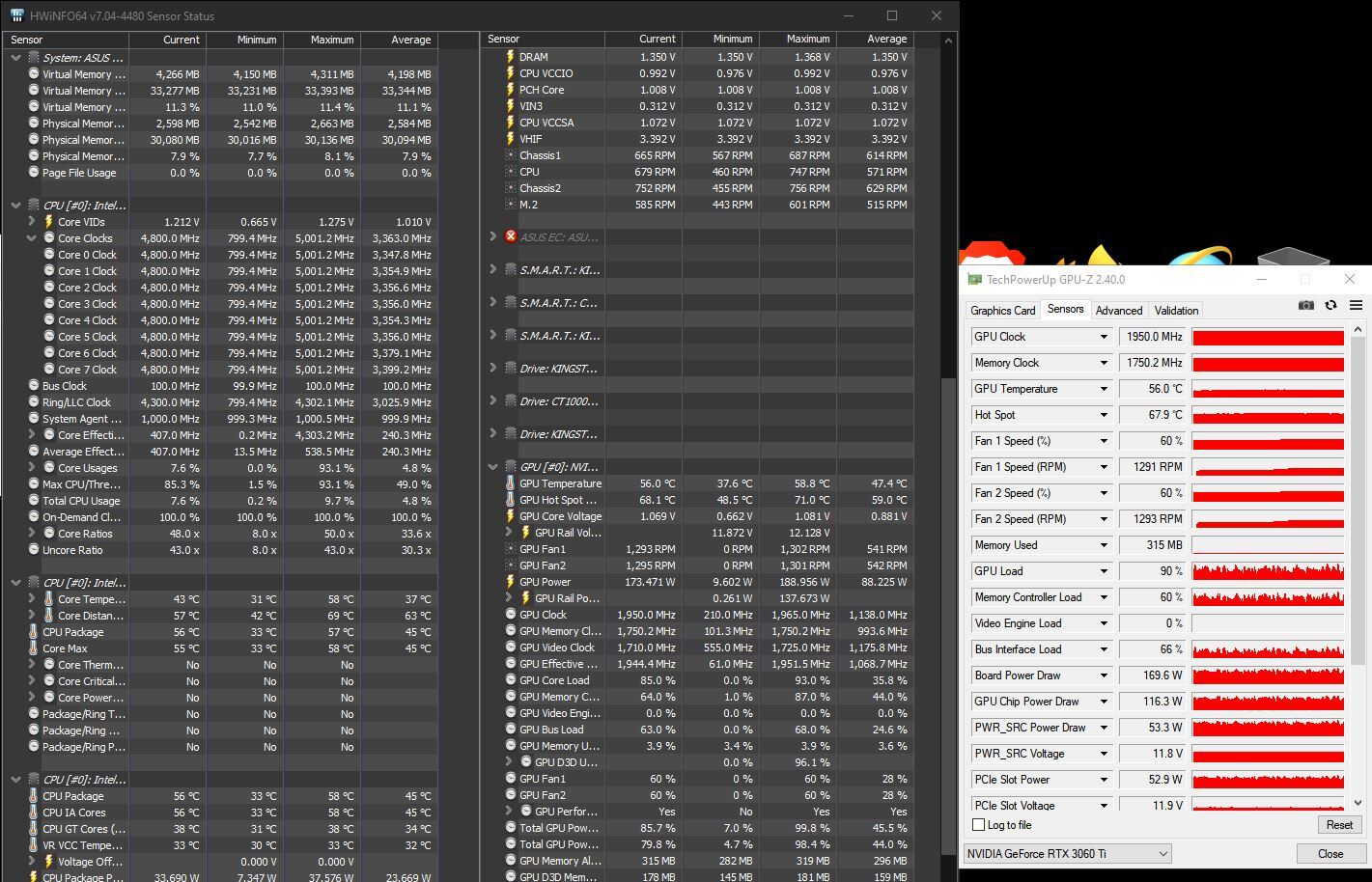Select the Physical Memory 30,080 MB row
The width and height of the screenshot is (1372, 882).
220,140
